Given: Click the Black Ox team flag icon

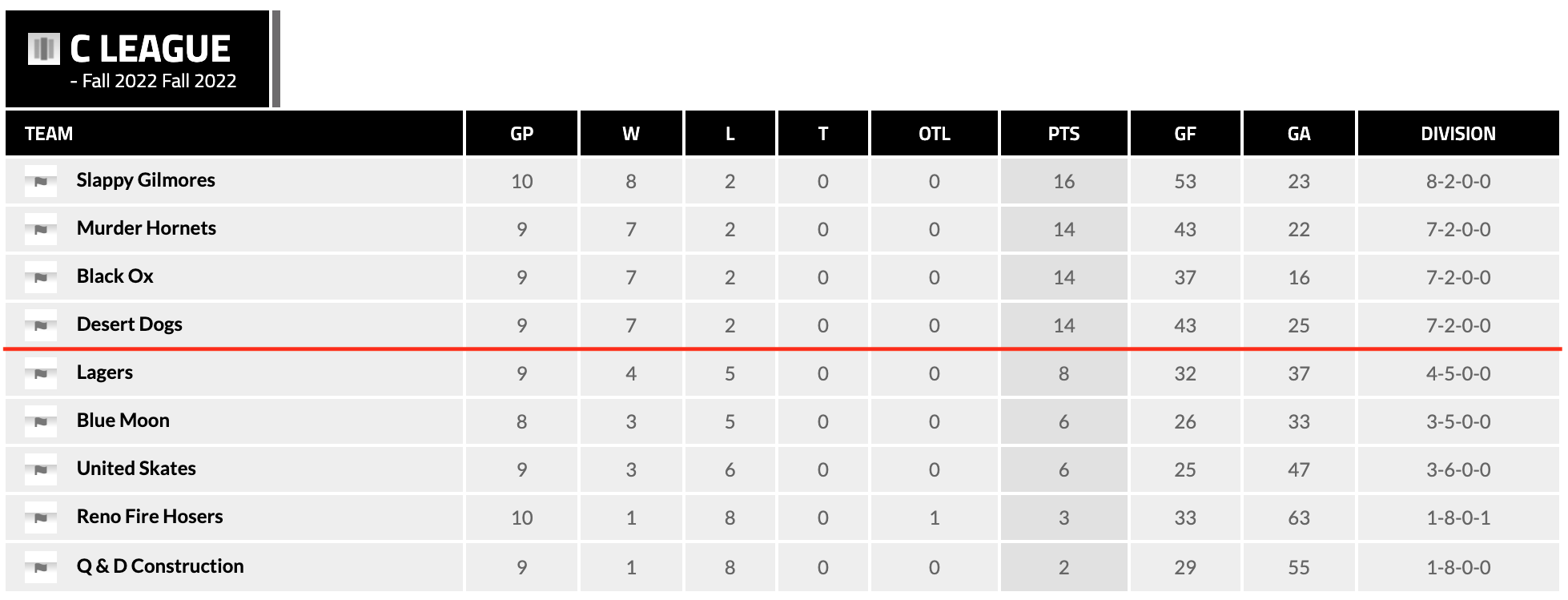Looking at the screenshot, I should (41, 277).
